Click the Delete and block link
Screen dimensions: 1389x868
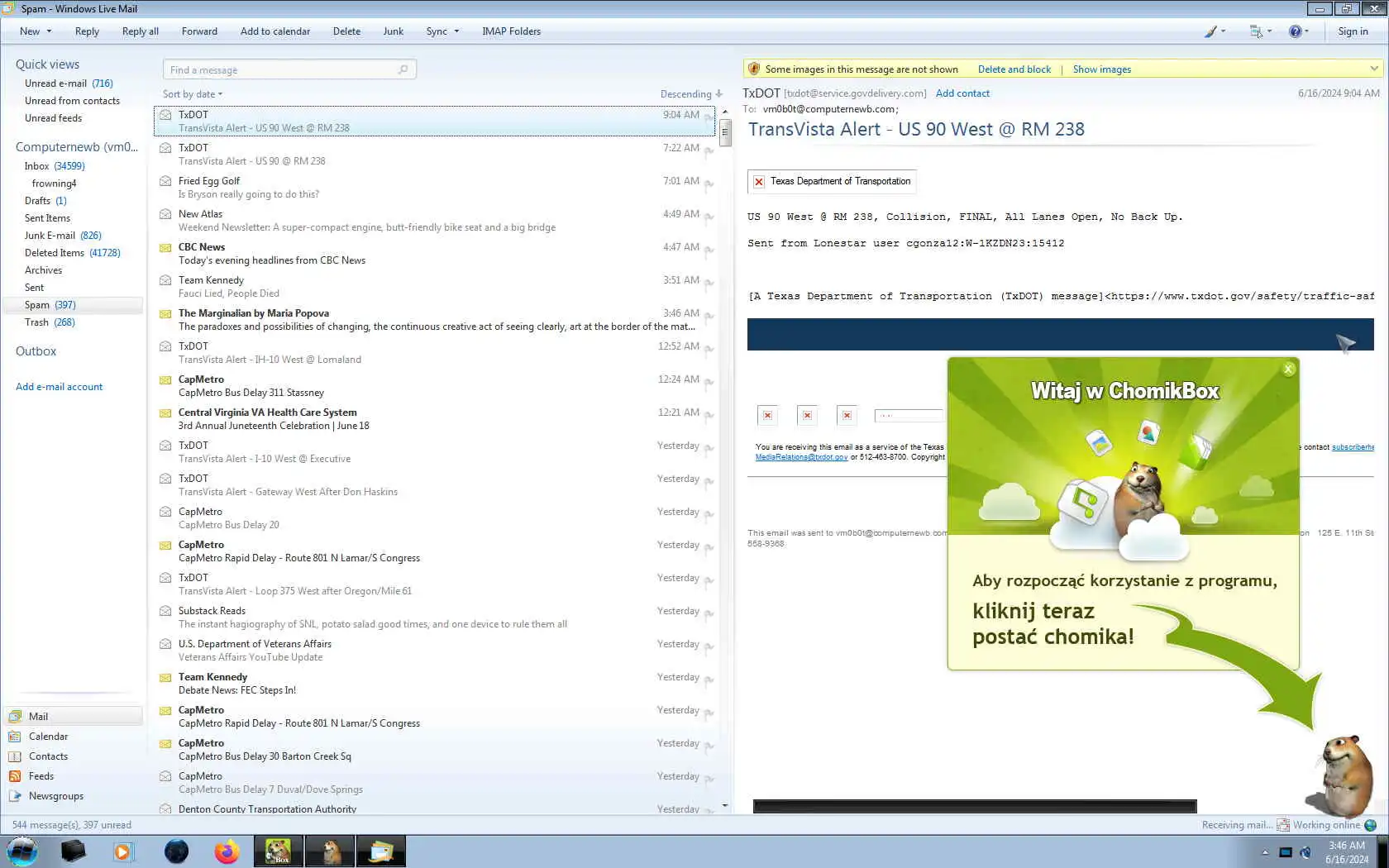pos(1014,69)
